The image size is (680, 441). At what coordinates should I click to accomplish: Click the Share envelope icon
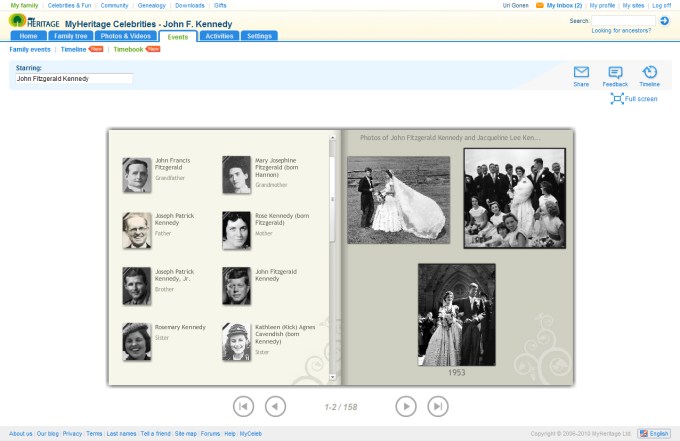point(581,72)
